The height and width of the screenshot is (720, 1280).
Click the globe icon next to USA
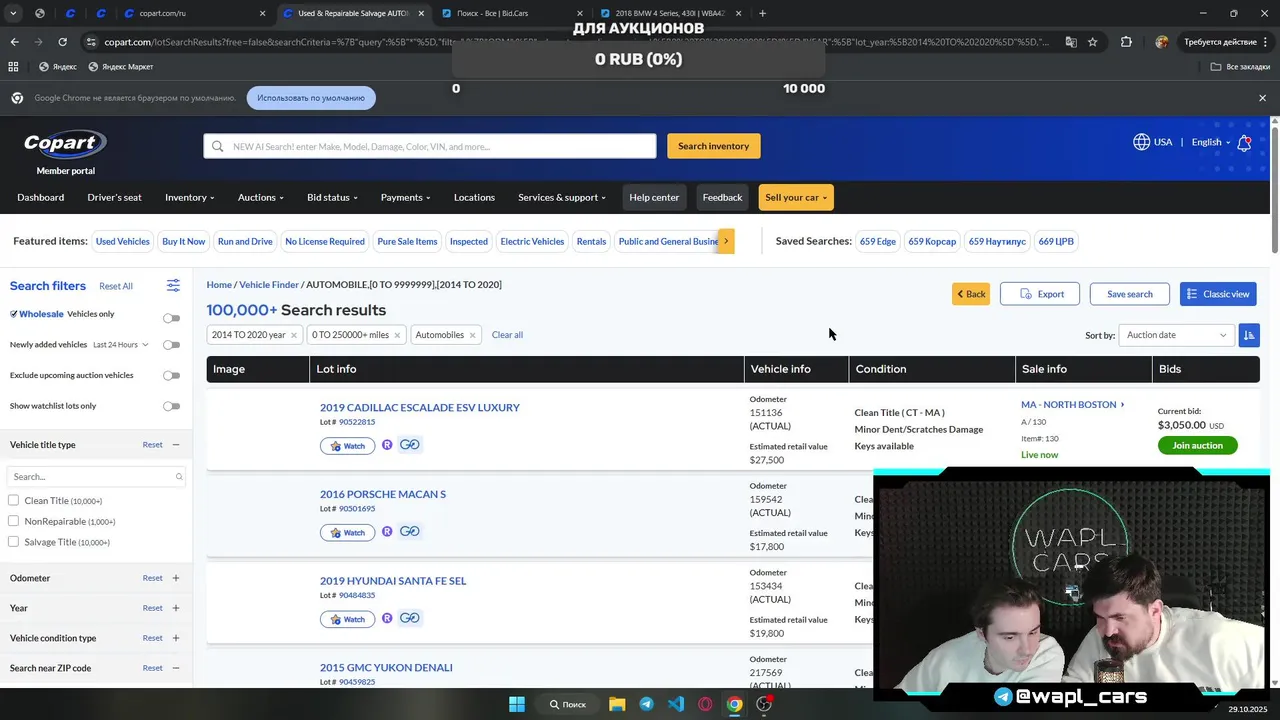point(1141,142)
